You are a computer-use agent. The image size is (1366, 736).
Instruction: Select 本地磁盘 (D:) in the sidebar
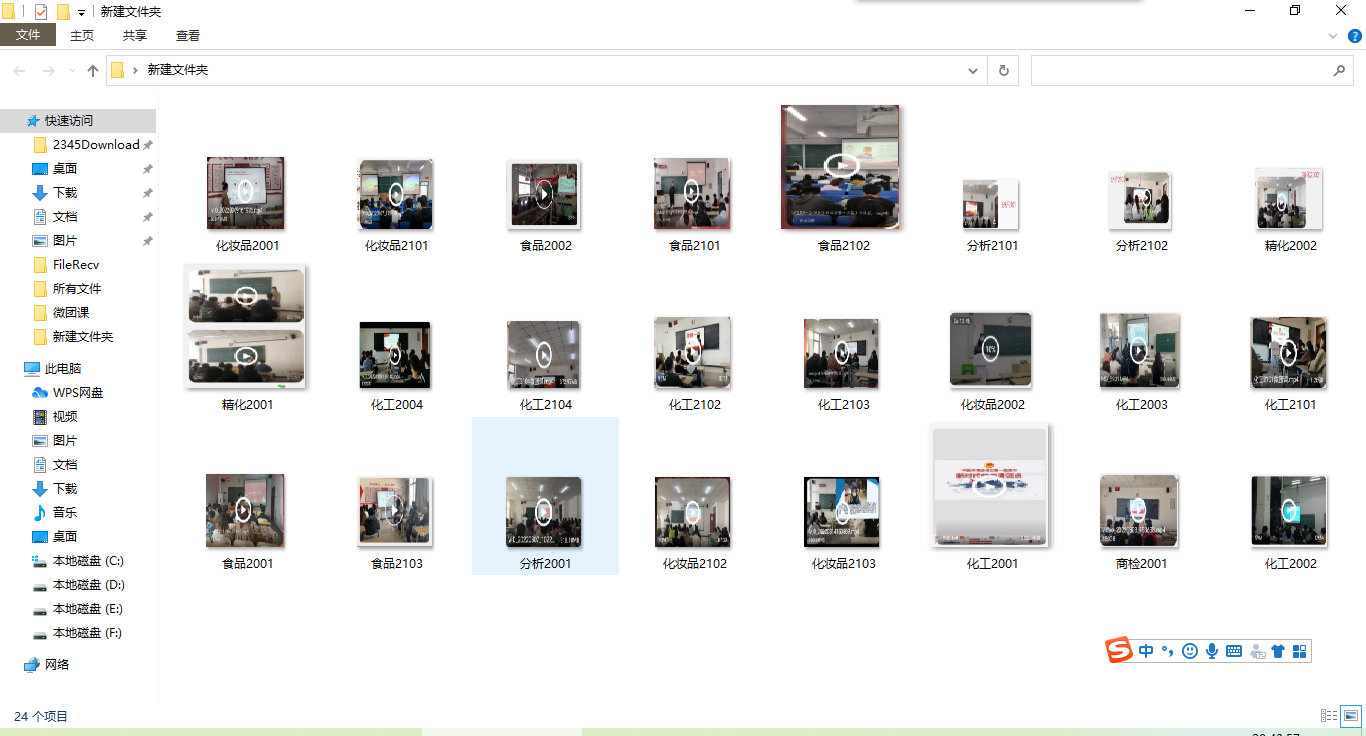pos(88,584)
